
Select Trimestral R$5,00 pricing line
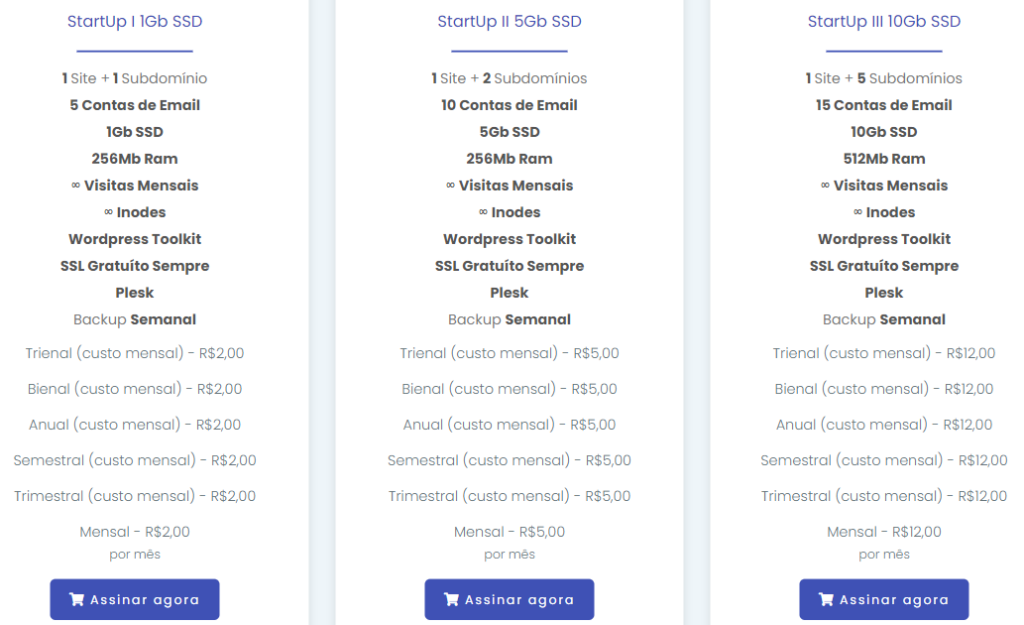point(509,496)
